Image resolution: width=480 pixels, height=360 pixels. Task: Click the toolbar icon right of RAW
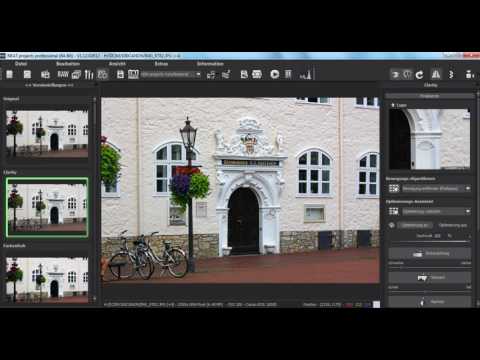click(76, 74)
